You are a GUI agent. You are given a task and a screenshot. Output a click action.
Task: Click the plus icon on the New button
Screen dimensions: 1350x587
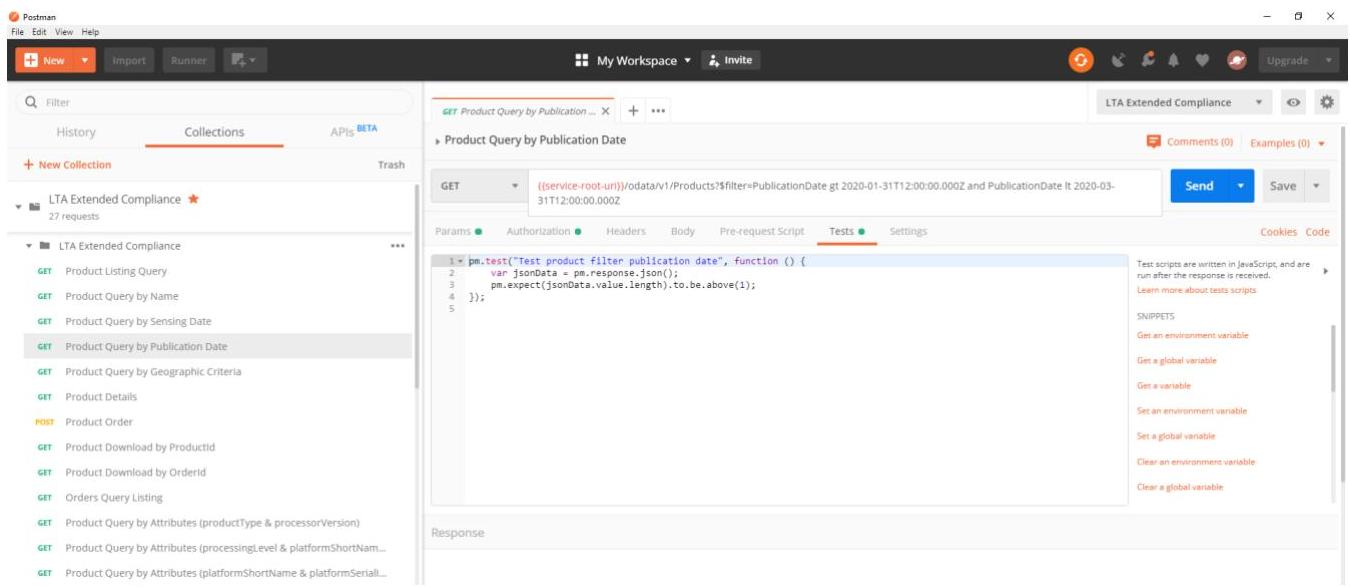pos(30,61)
